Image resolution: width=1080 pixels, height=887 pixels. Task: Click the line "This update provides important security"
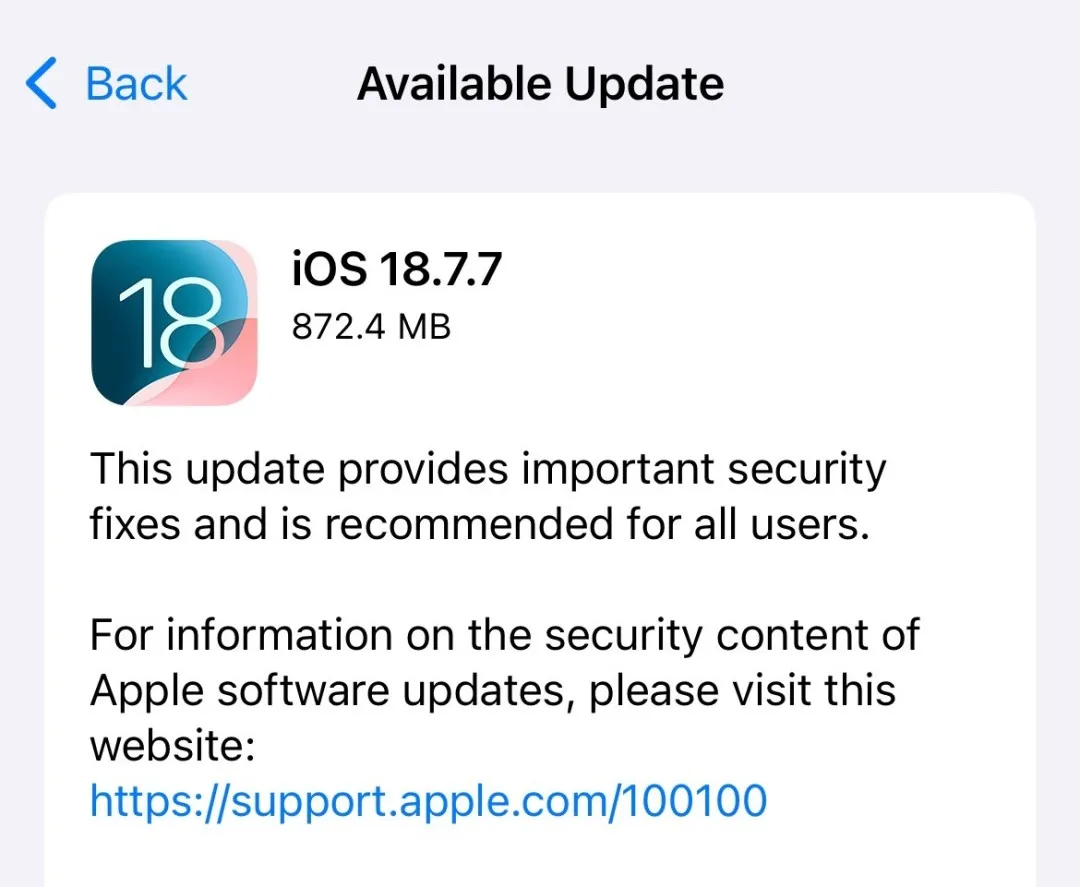488,470
